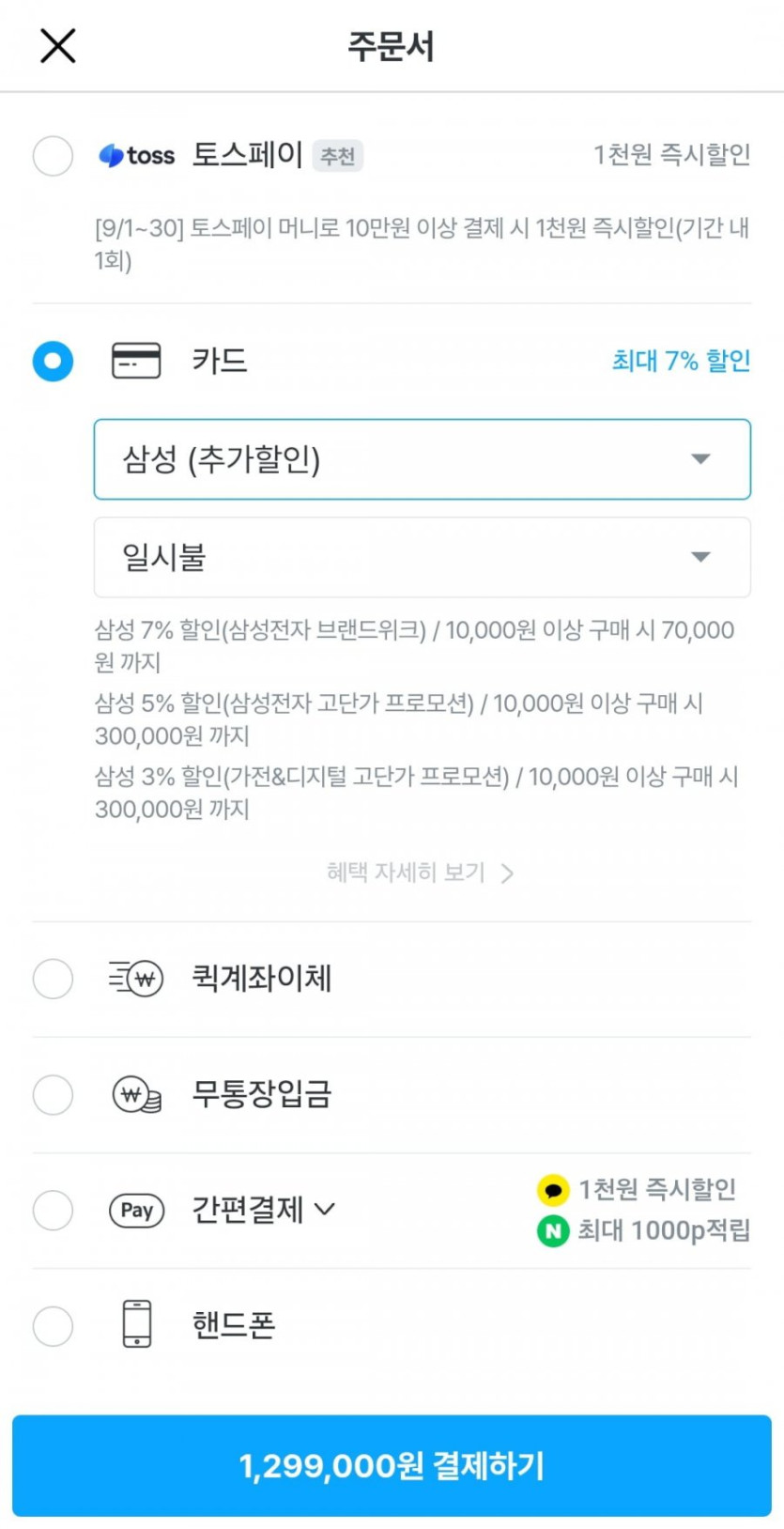Select the 무통장입금 radio button
The width and height of the screenshot is (784, 1529).
point(53,1095)
